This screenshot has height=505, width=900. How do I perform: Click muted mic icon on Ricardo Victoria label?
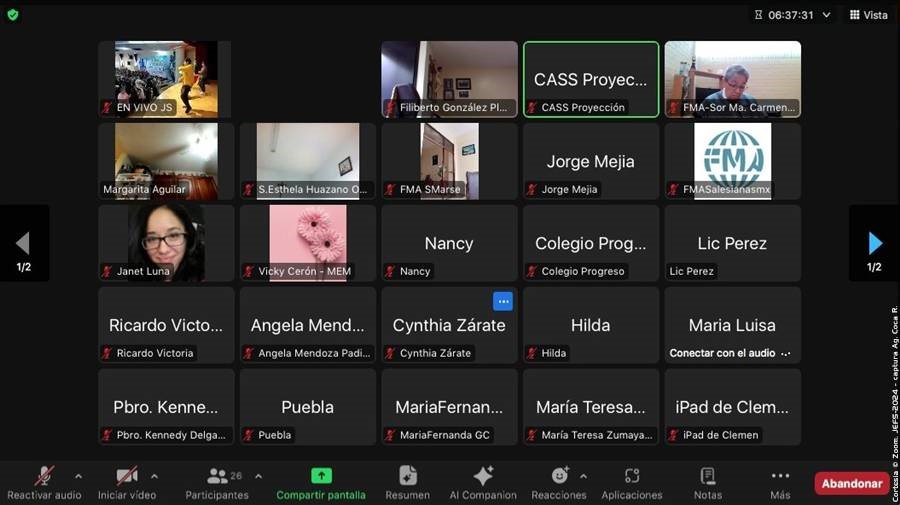pyautogui.click(x=107, y=354)
